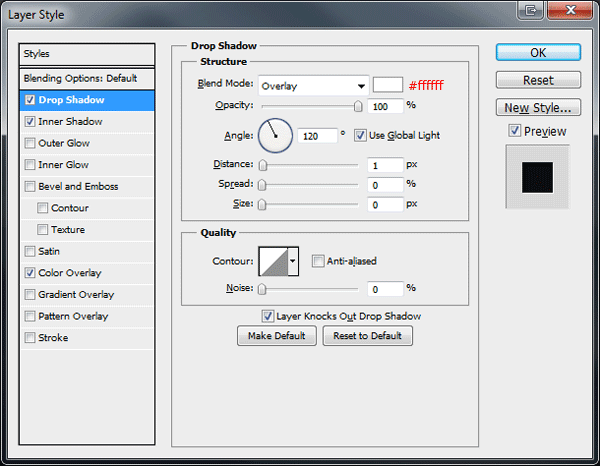The height and width of the screenshot is (466, 600).
Task: Toggle the Color Overlay checkbox
Action: pos(30,273)
